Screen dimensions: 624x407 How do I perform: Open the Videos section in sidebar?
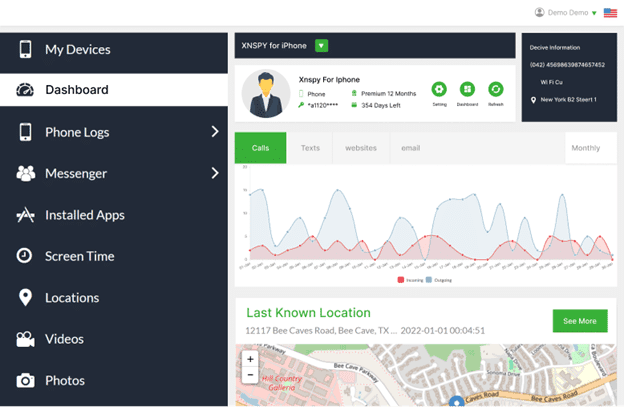(x=64, y=339)
